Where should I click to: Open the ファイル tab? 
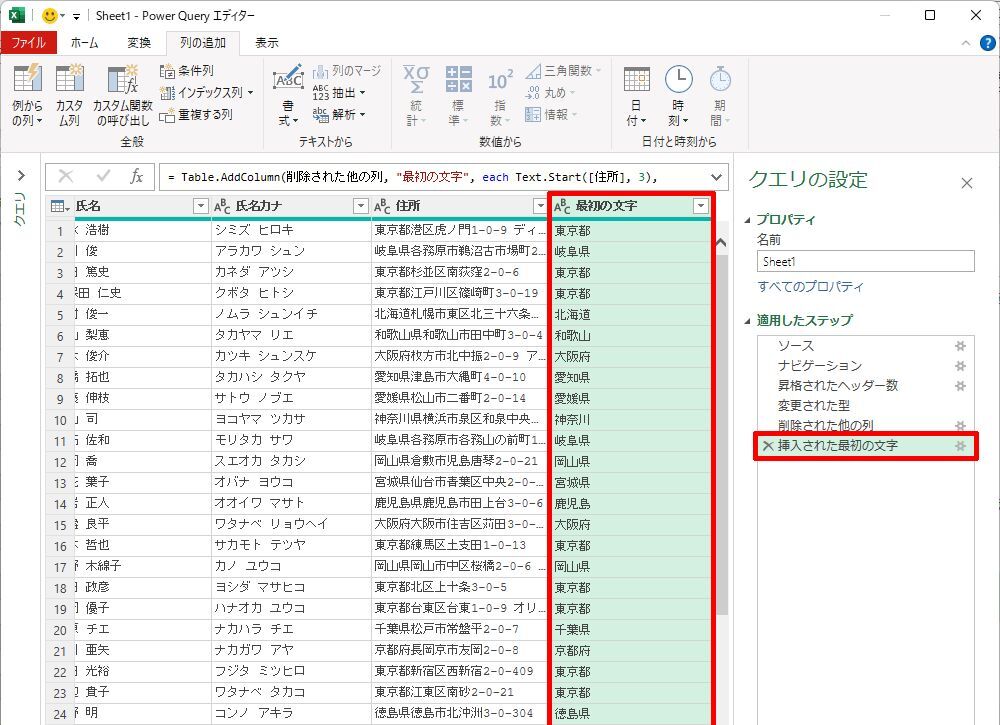28,43
